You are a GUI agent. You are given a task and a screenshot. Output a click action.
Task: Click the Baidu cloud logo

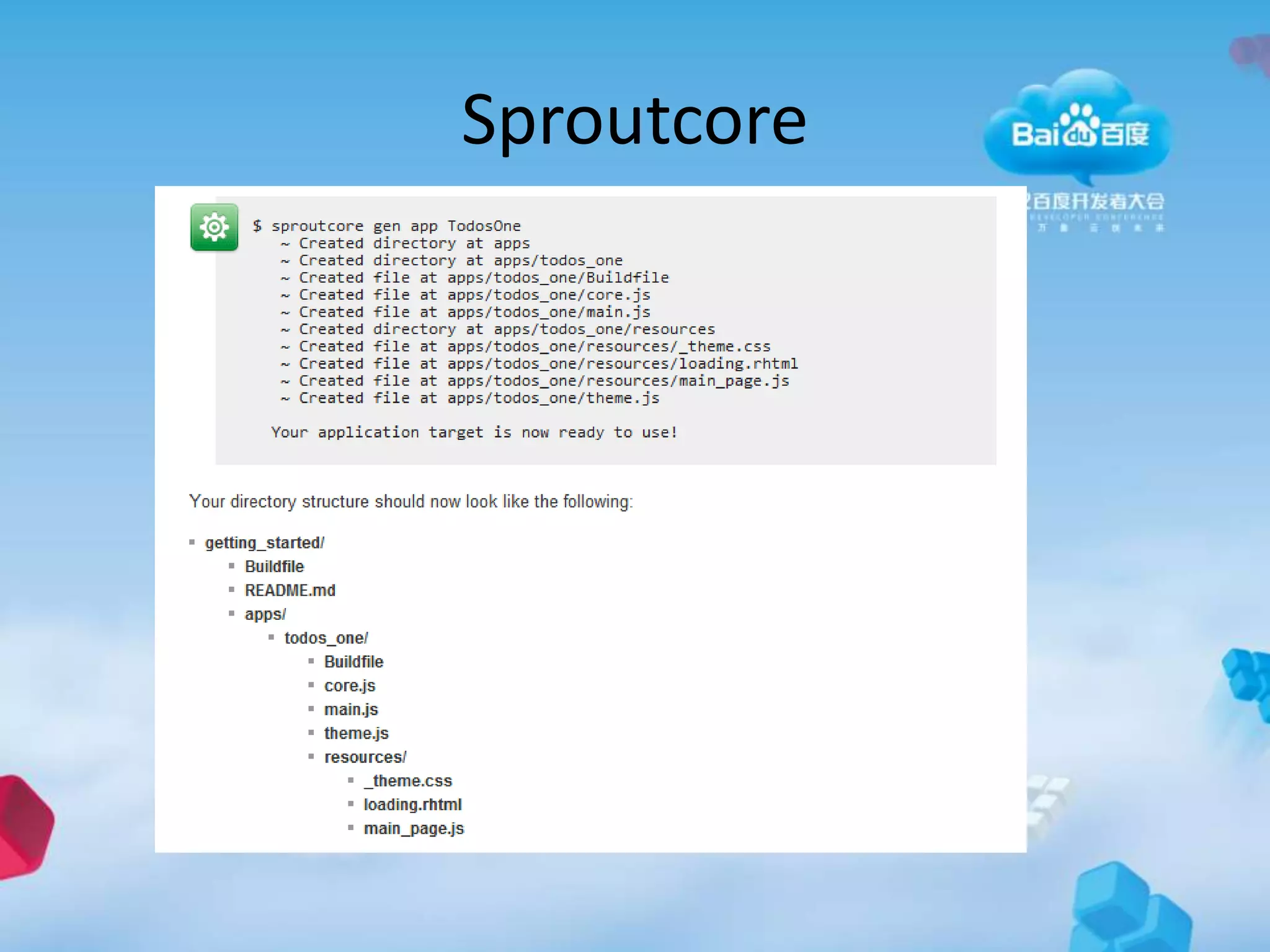click(1078, 127)
